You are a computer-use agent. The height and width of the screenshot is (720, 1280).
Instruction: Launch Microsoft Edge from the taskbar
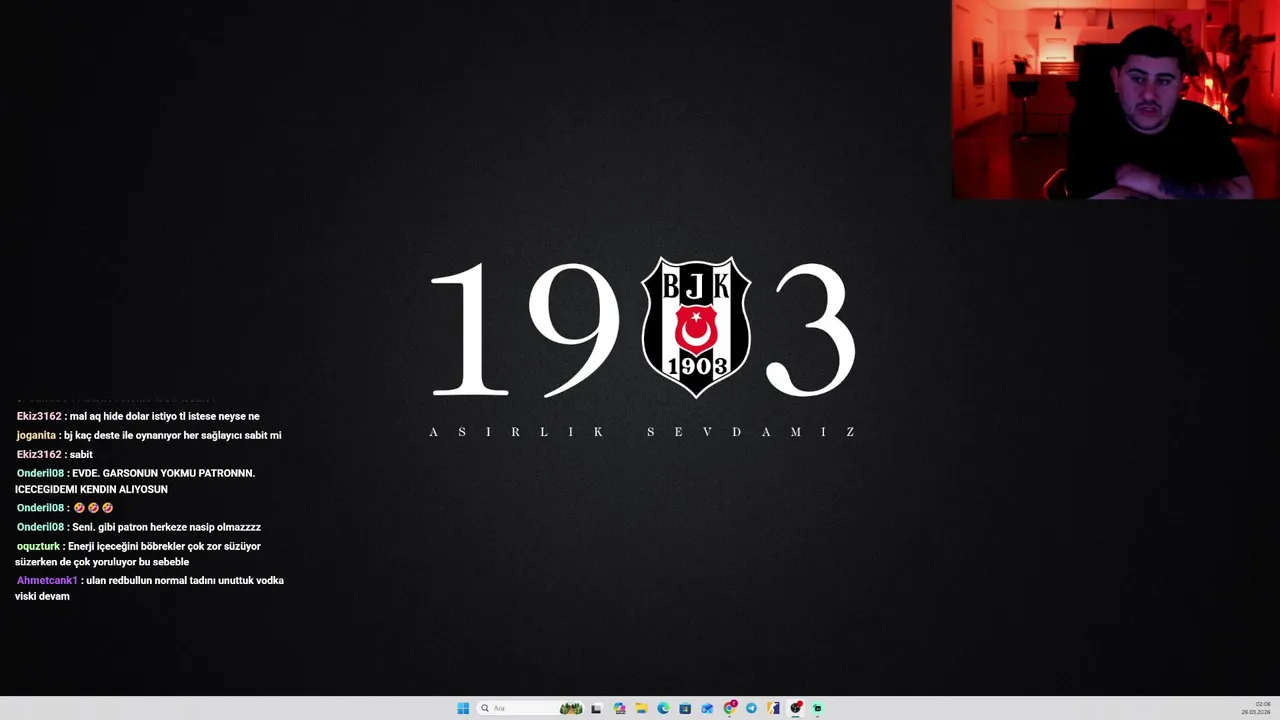[663, 708]
